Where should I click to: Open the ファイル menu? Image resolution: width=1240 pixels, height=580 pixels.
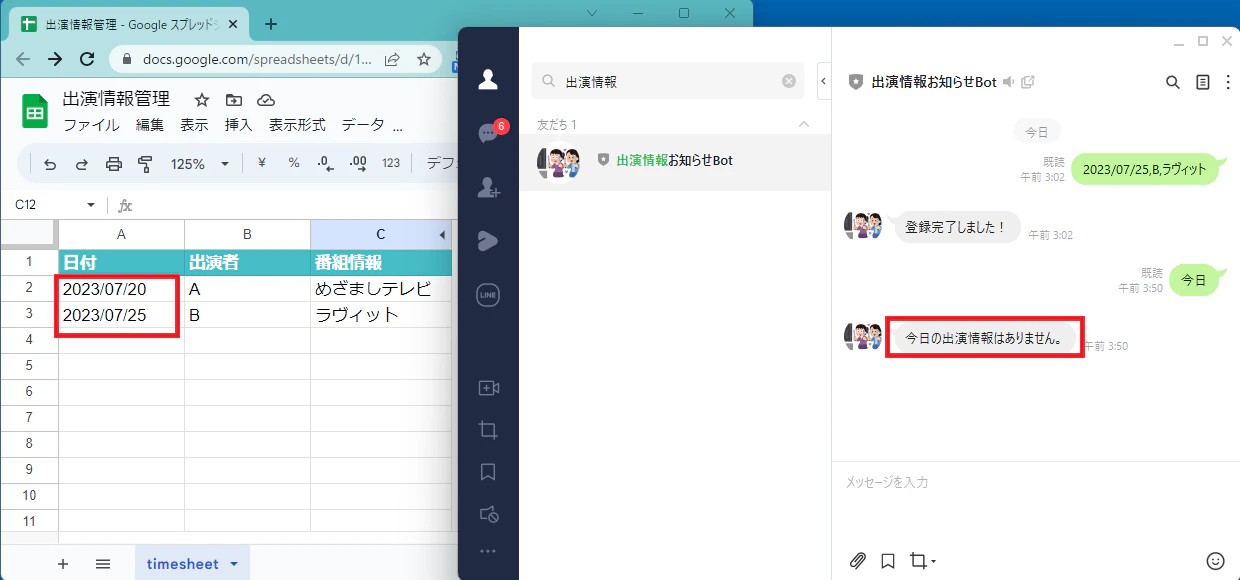91,125
